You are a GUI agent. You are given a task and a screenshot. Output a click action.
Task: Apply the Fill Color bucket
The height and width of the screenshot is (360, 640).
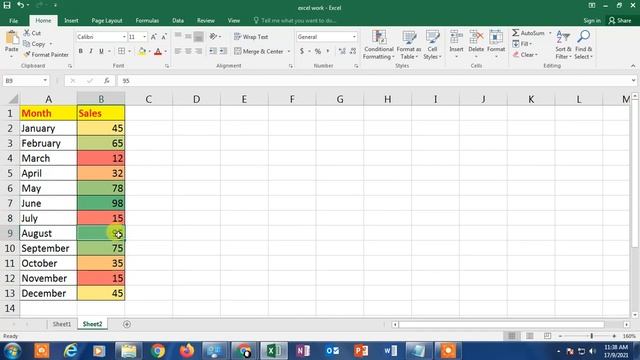pos(142,51)
